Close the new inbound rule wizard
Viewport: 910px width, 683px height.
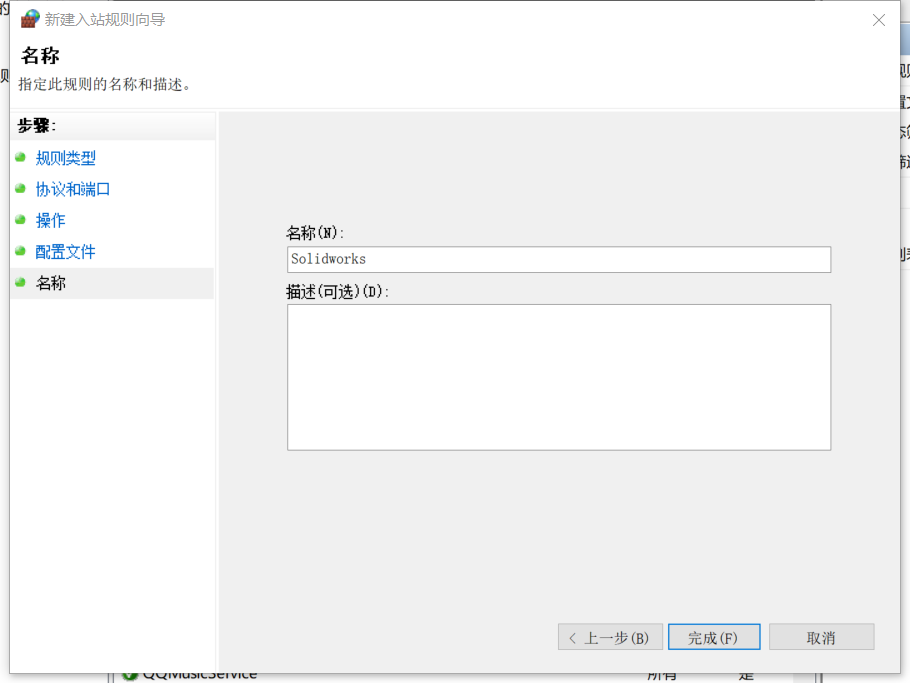click(x=879, y=20)
